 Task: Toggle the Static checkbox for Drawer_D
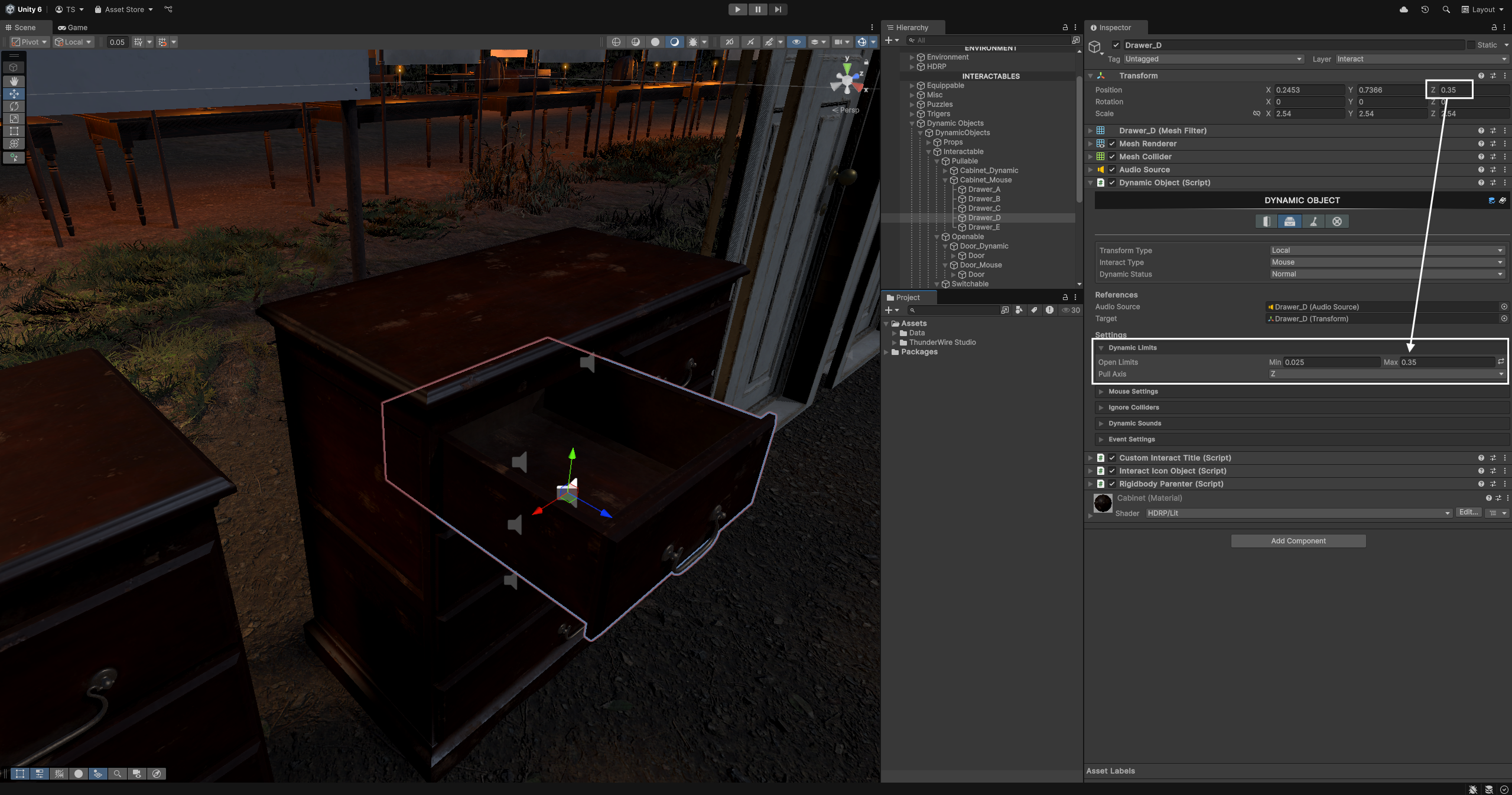coord(1471,45)
